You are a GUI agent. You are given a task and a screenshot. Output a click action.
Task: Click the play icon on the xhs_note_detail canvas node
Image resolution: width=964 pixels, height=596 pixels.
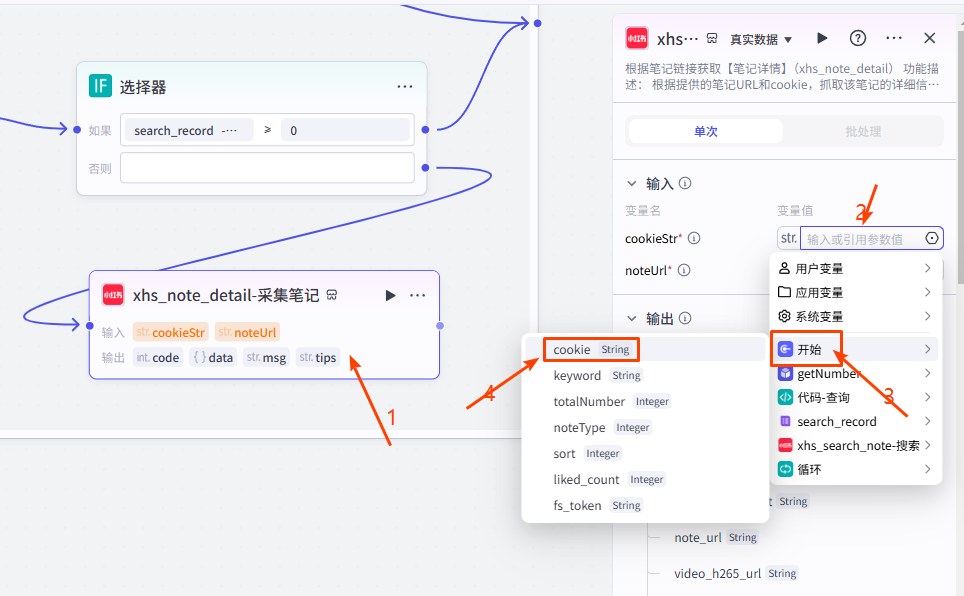(x=390, y=295)
